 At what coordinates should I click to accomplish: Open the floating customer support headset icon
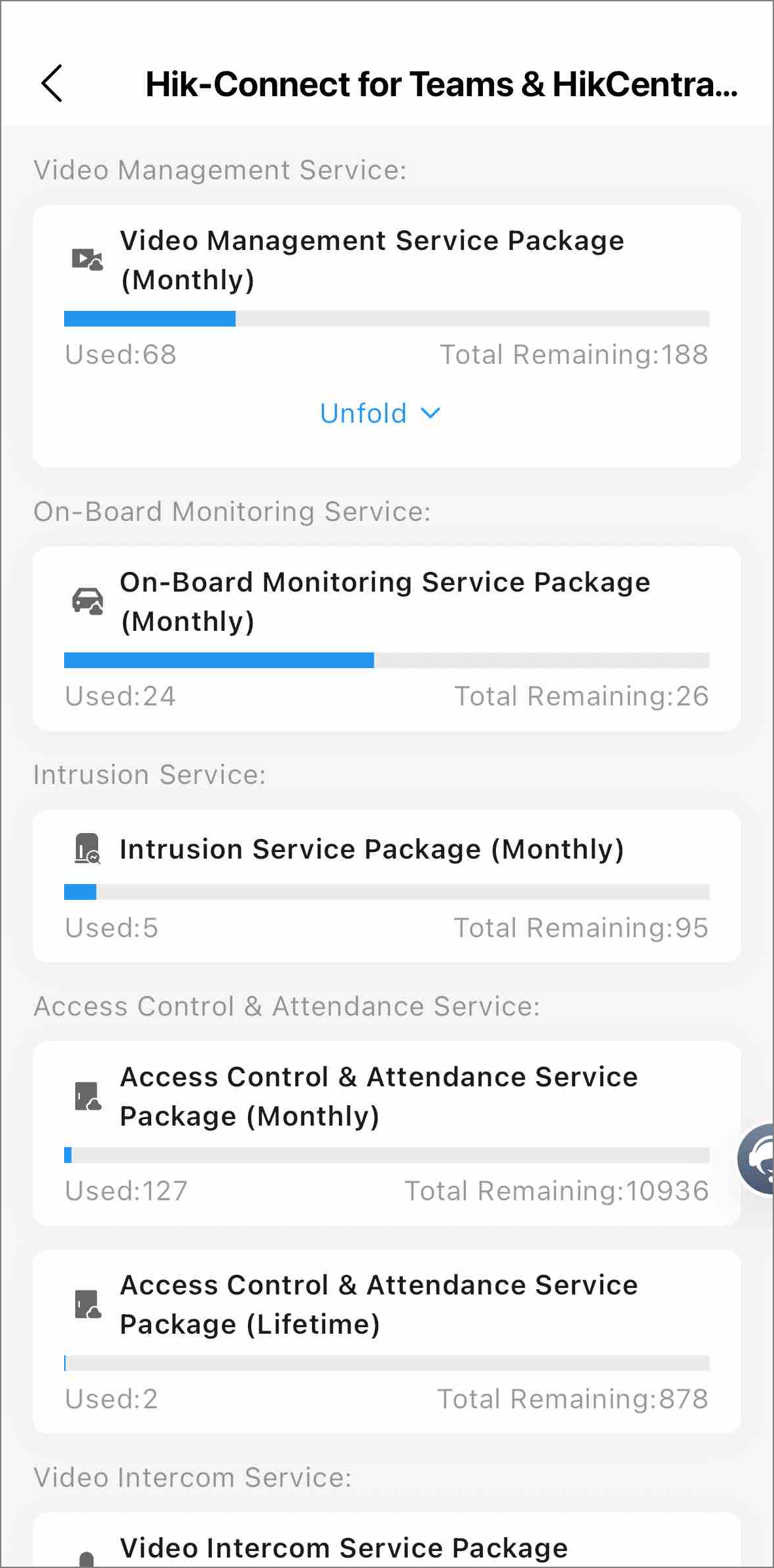pyautogui.click(x=756, y=1159)
